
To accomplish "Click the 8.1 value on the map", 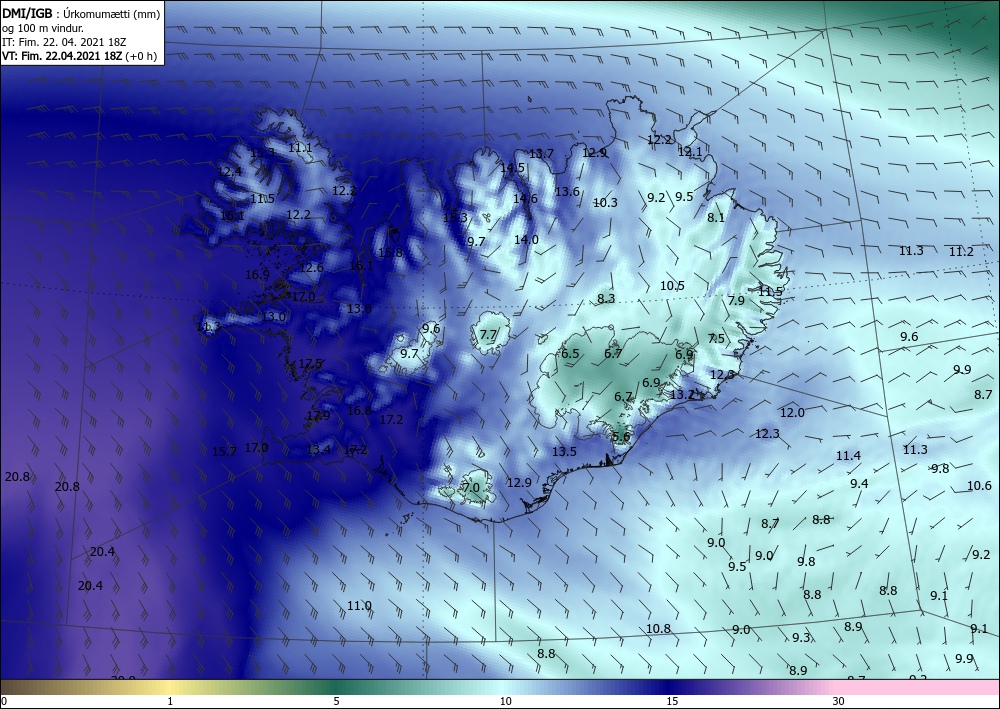I will (716, 217).
